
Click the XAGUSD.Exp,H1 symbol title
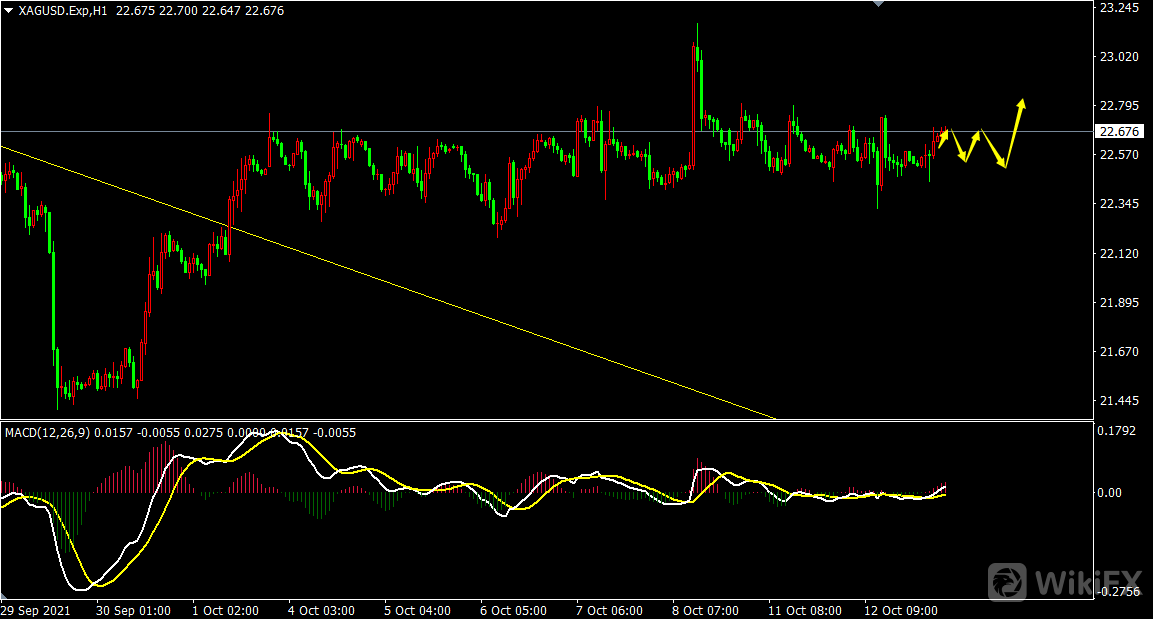(x=64, y=10)
